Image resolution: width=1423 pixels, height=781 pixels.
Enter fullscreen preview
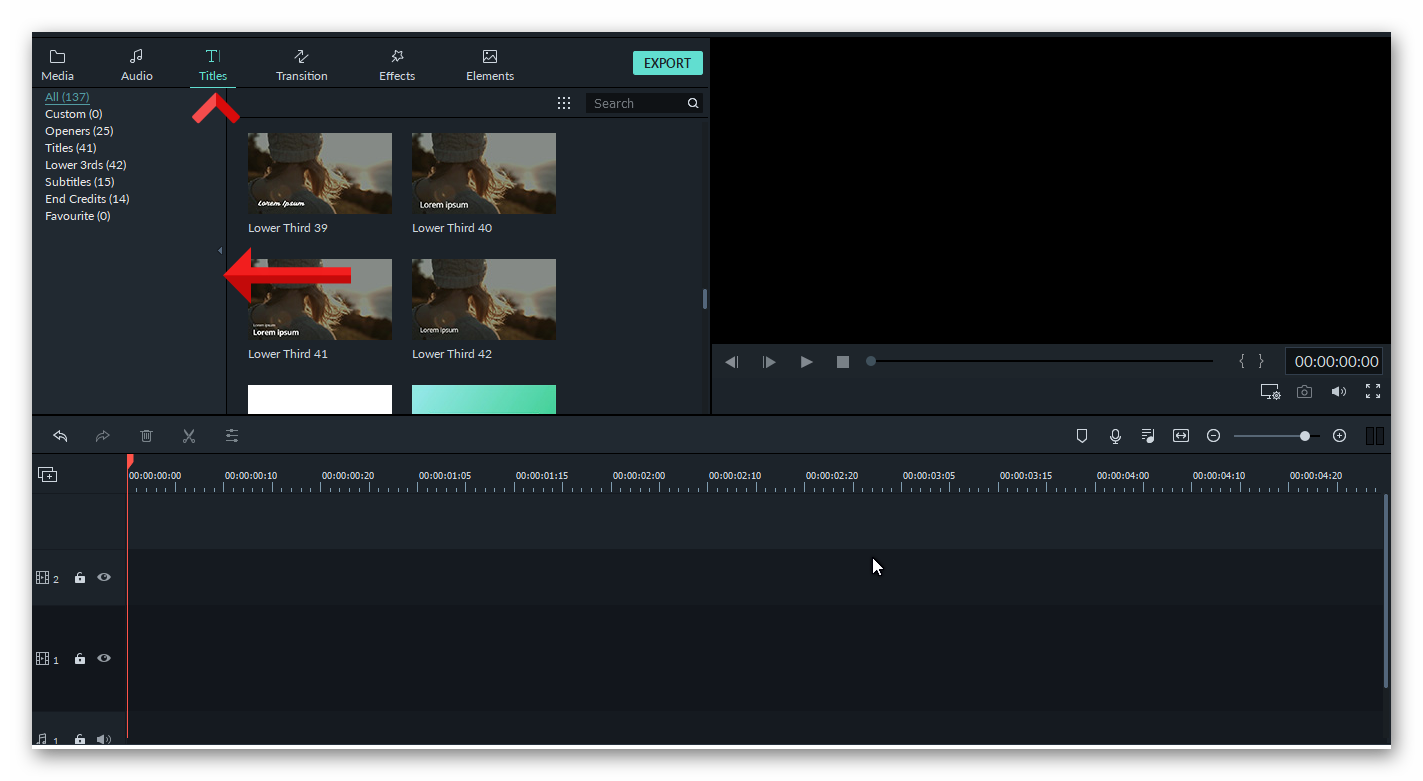[1373, 391]
